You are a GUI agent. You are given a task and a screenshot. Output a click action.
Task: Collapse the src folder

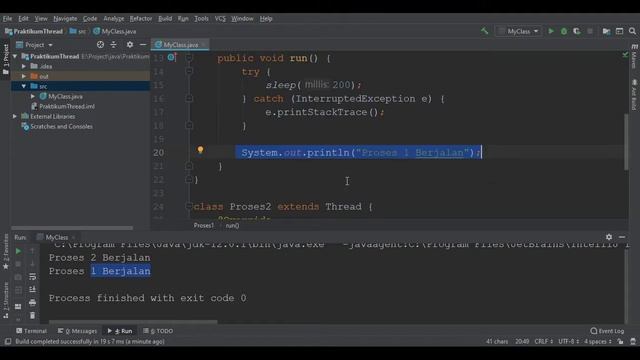pos(24,86)
